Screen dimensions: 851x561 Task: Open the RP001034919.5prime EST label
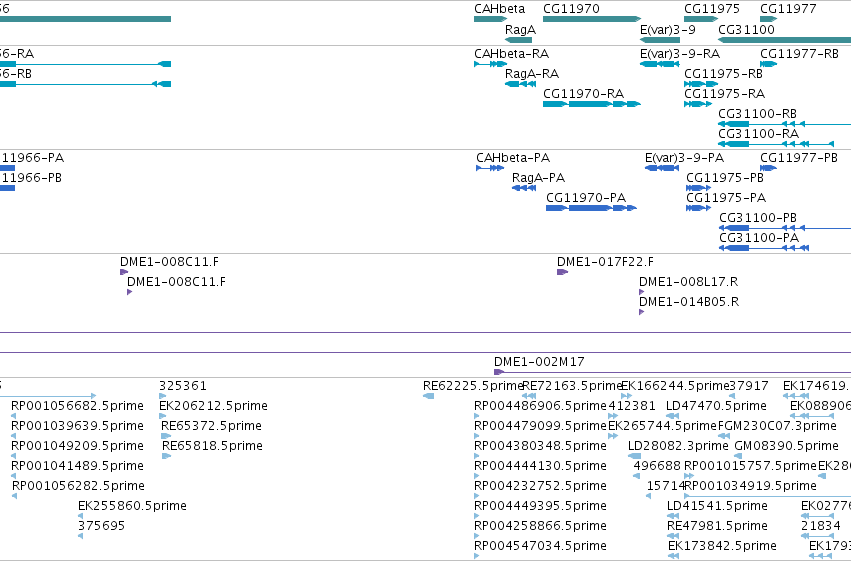click(750, 486)
